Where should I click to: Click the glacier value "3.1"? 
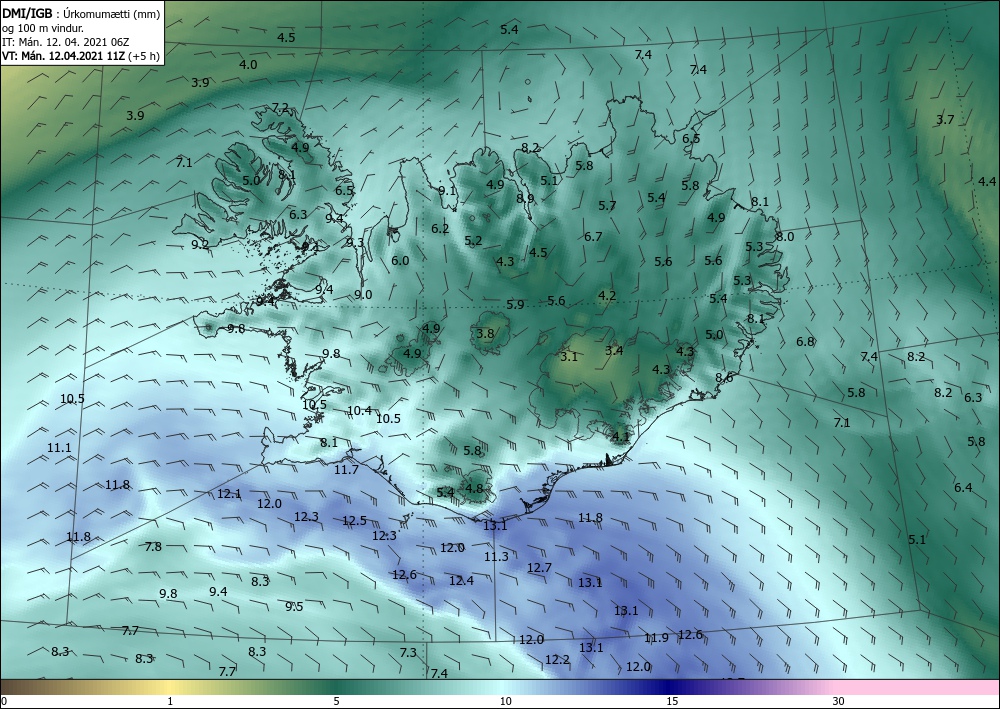569,356
